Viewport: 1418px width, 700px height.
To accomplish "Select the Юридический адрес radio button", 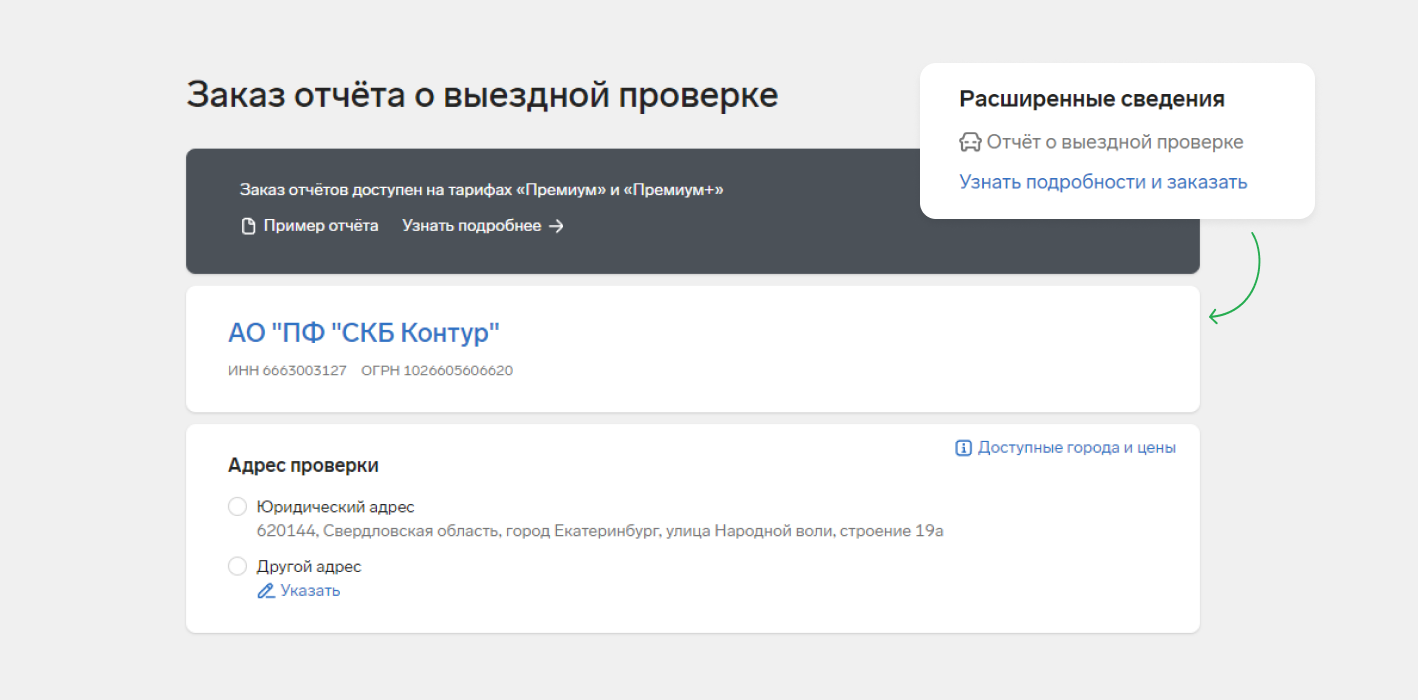I will pyautogui.click(x=238, y=507).
